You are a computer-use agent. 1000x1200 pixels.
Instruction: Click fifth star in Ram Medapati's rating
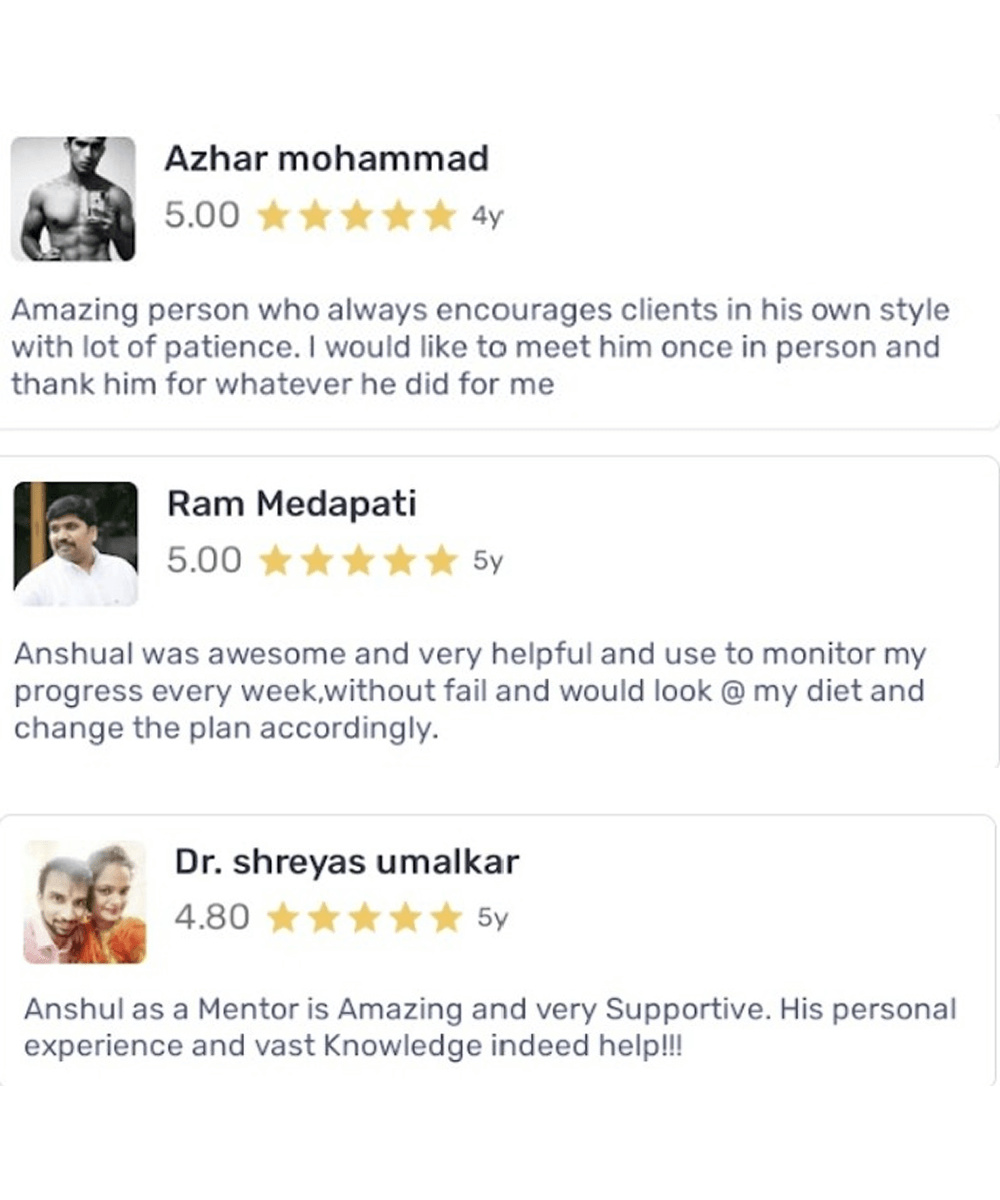click(441, 562)
